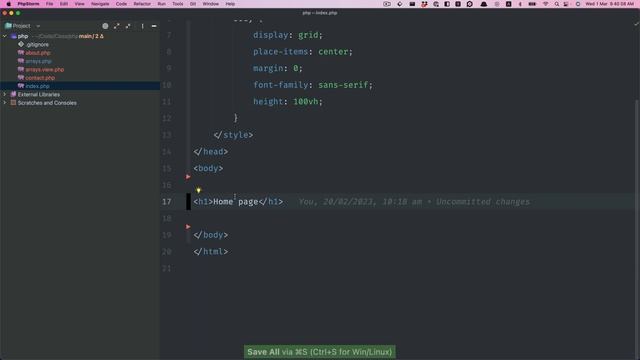Viewport: 640px width, 360px height.
Task: Click the closing </html> tag line
Action: (211, 251)
